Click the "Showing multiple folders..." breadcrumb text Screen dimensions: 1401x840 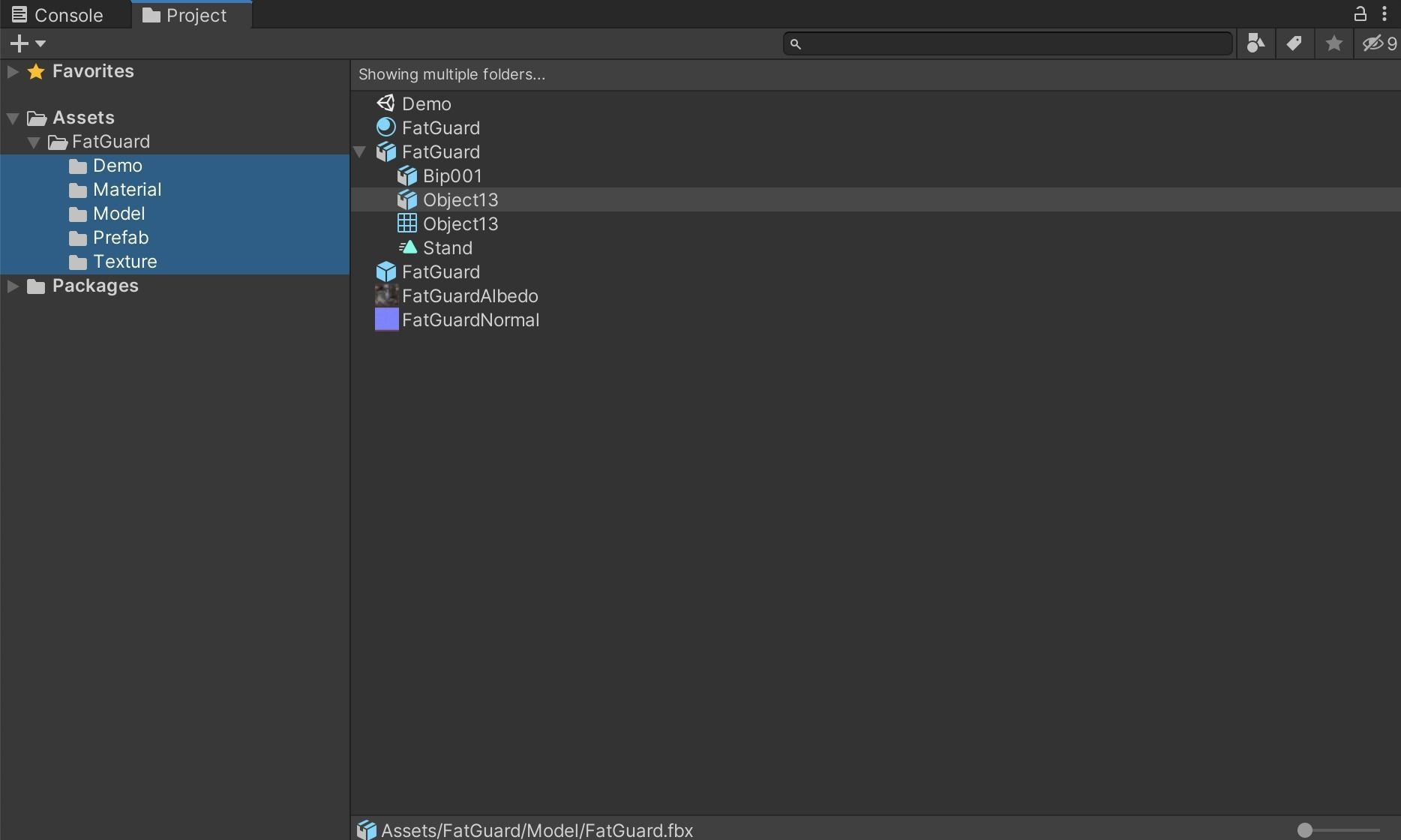451,74
